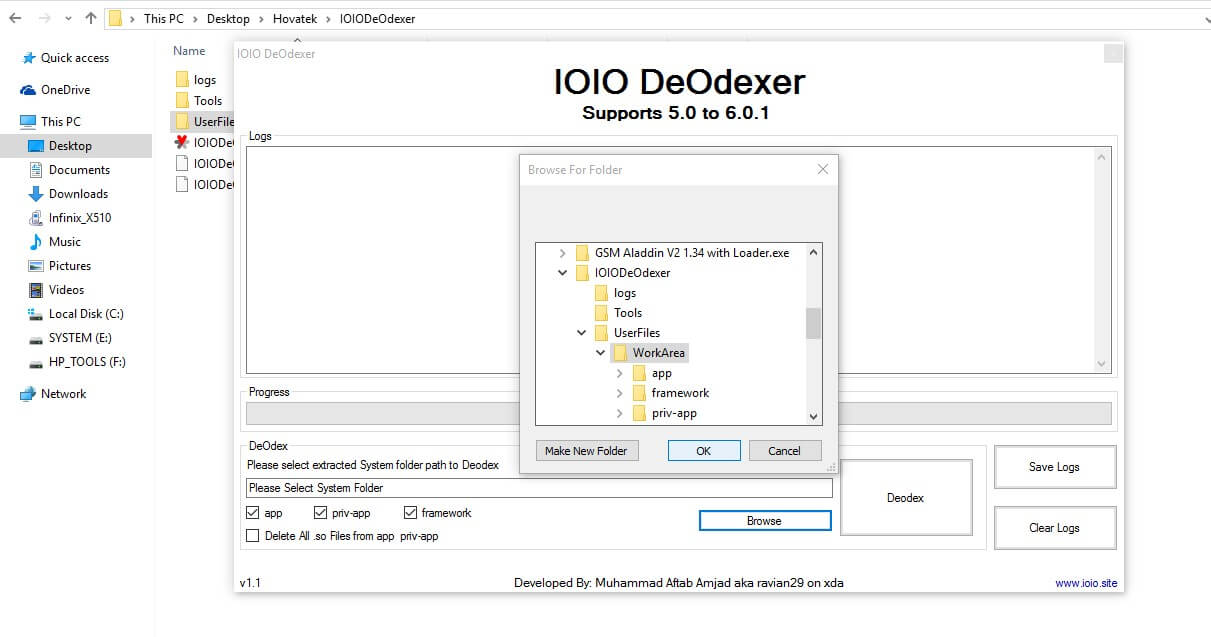1211x637 pixels.
Task: Click the WorkArea folder in Browse For Folder
Action: click(659, 352)
